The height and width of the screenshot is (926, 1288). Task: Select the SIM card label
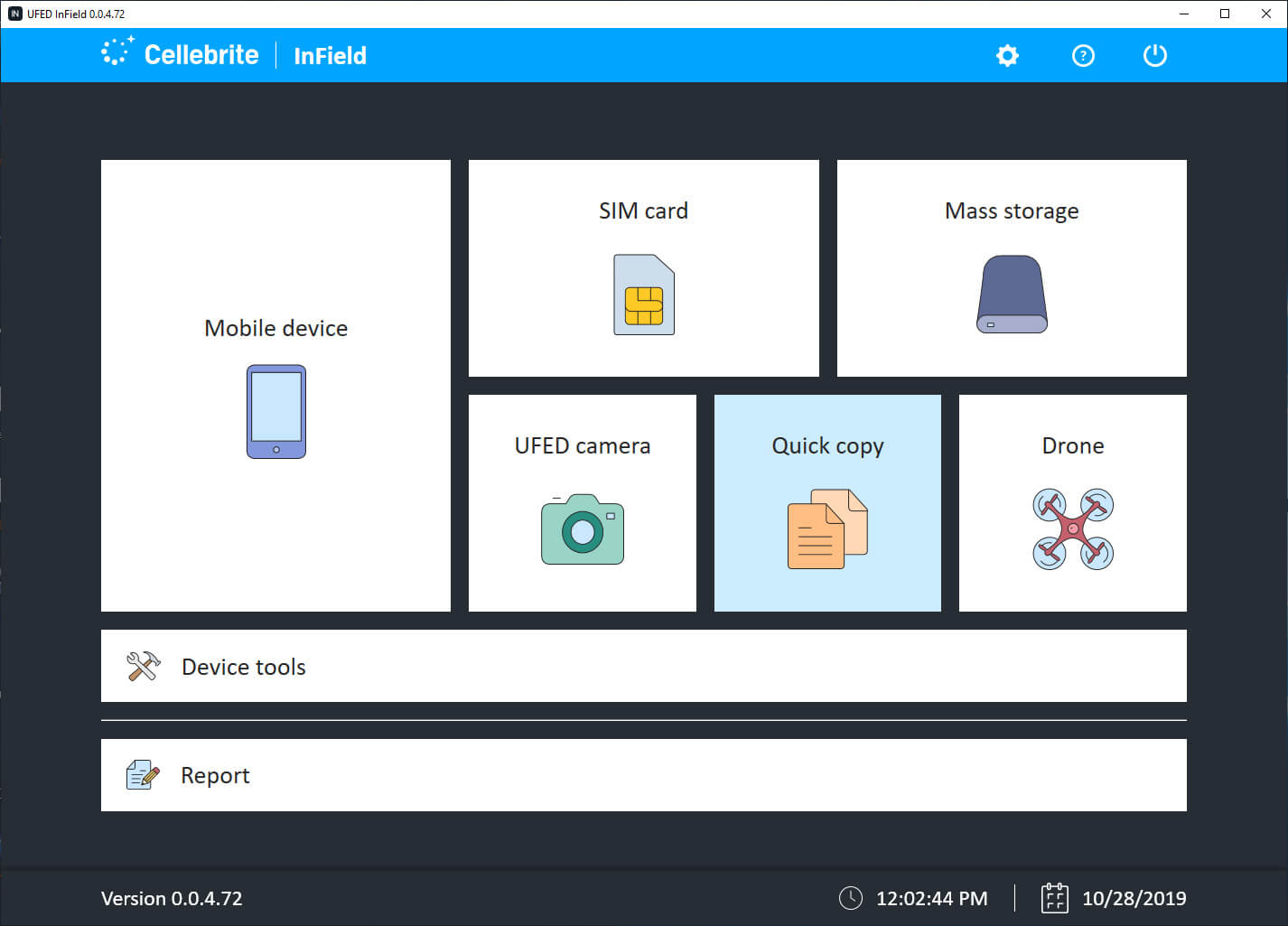point(643,210)
